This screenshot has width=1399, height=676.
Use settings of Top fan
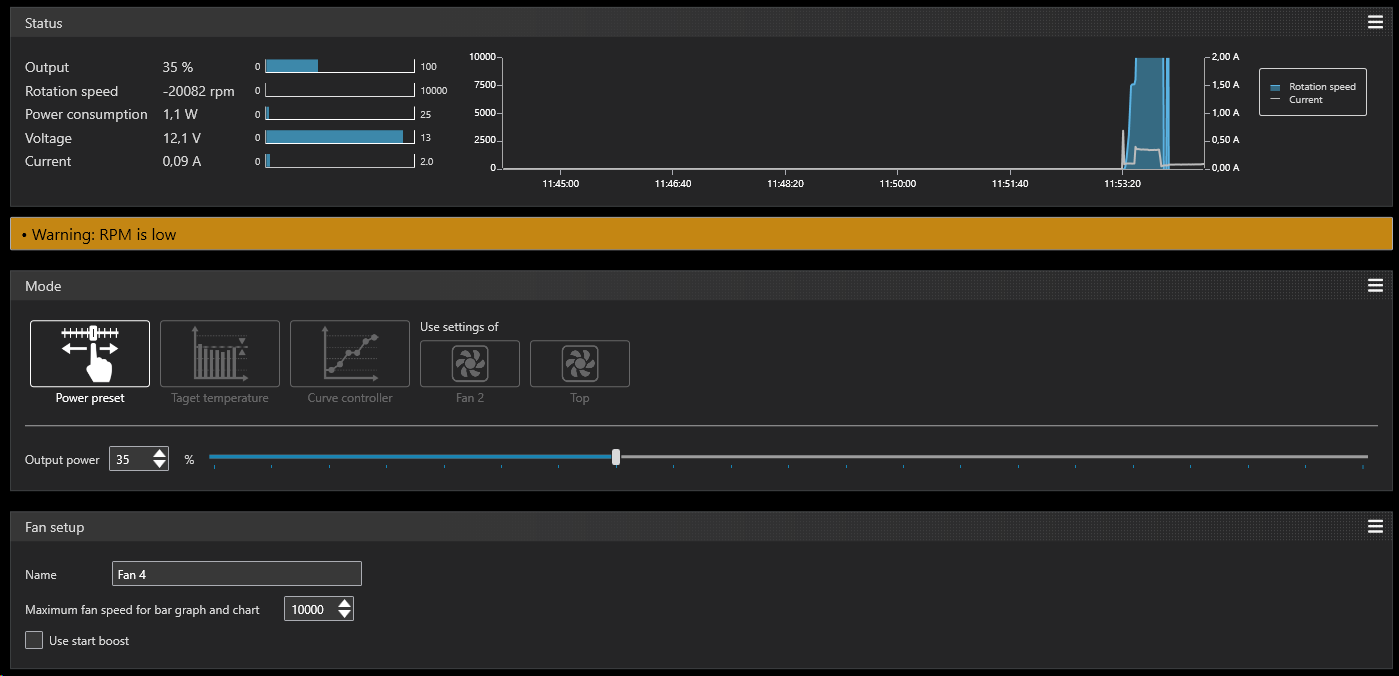tap(580, 364)
